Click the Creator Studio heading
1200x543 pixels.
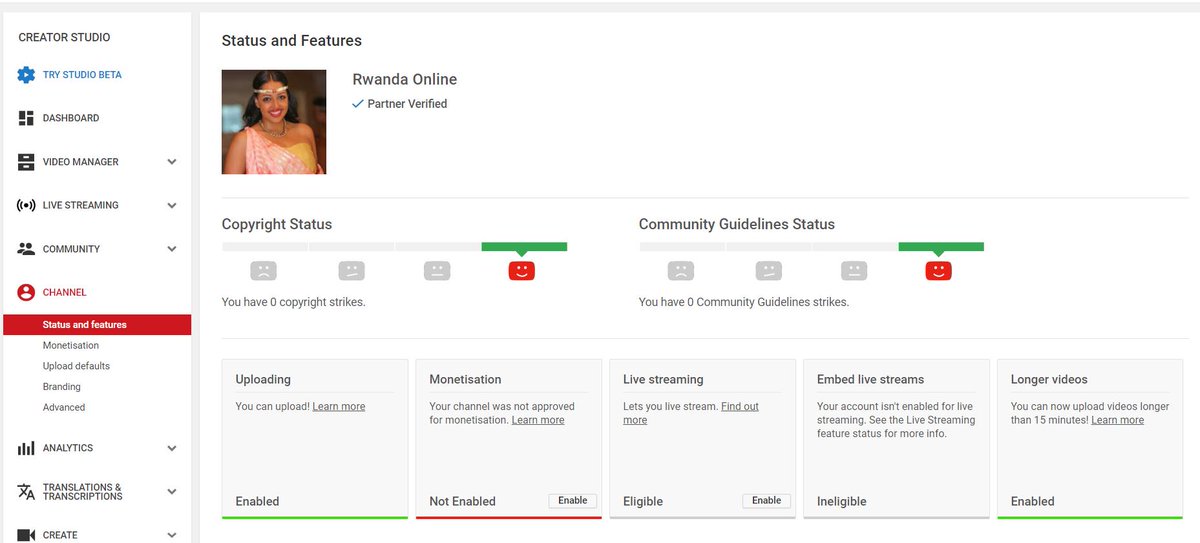[65, 37]
